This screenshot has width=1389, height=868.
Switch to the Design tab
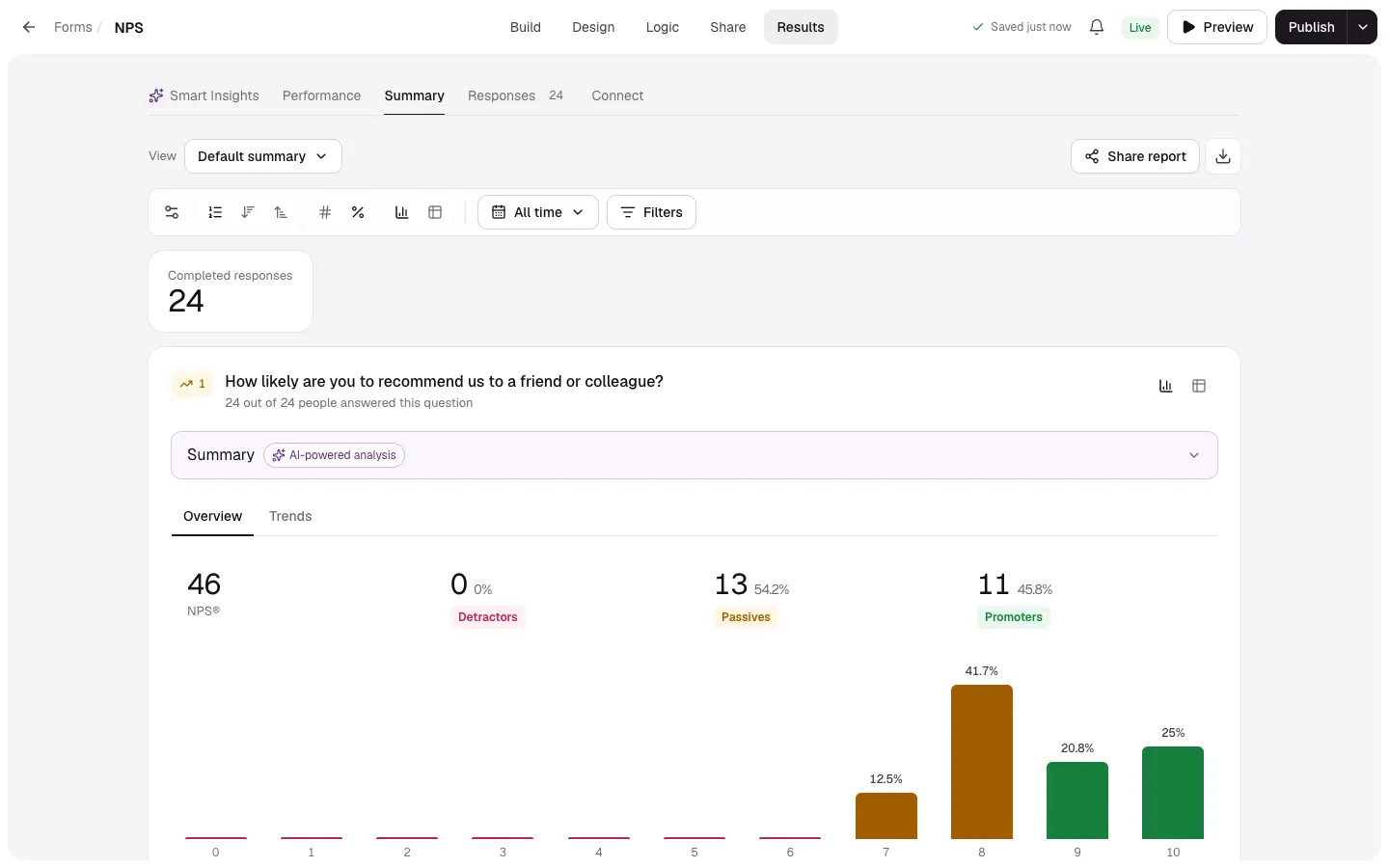click(x=593, y=27)
